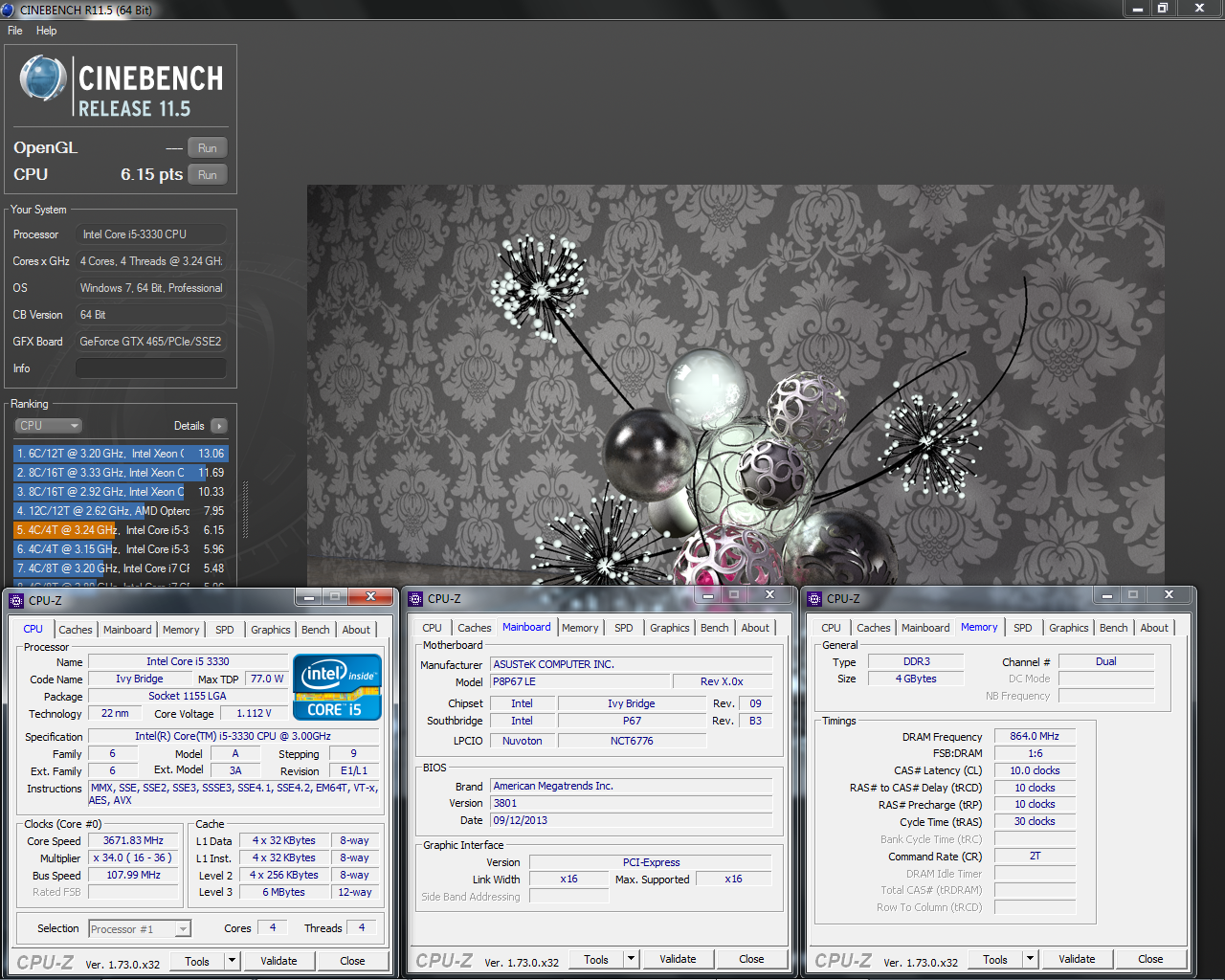This screenshot has width=1225, height=980.
Task: Click the Cinebench logo icon
Action: pyautogui.click(x=43, y=78)
